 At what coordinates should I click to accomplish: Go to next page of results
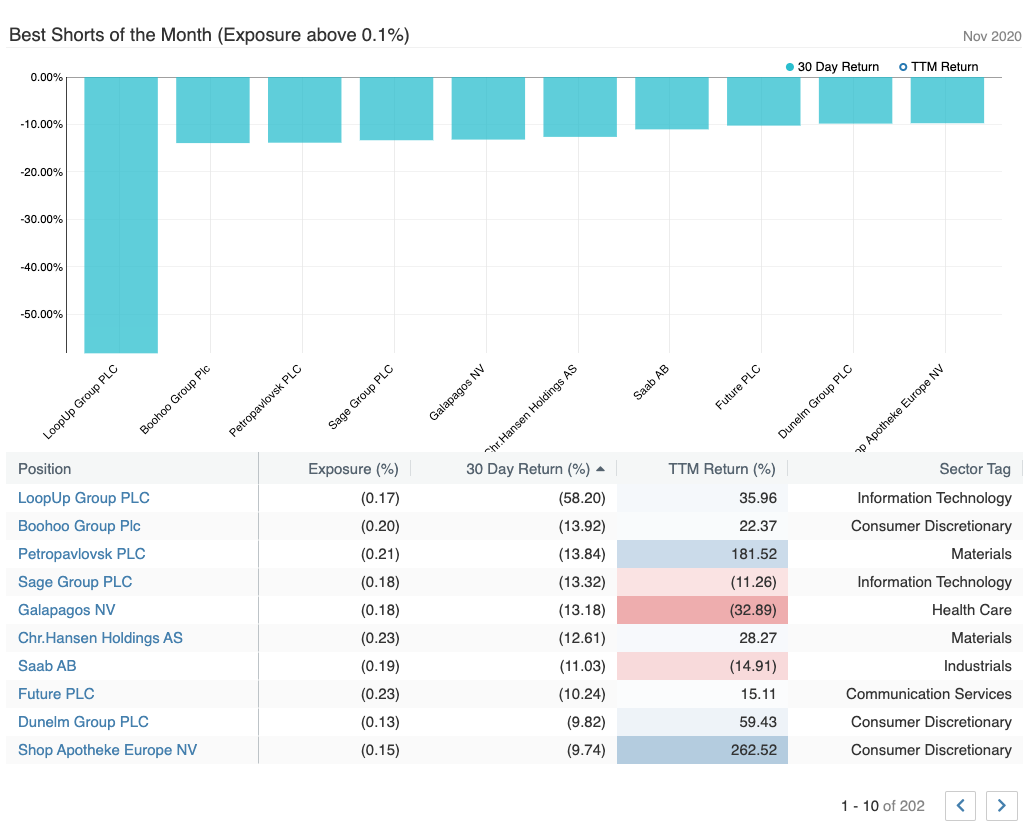pos(1001,805)
